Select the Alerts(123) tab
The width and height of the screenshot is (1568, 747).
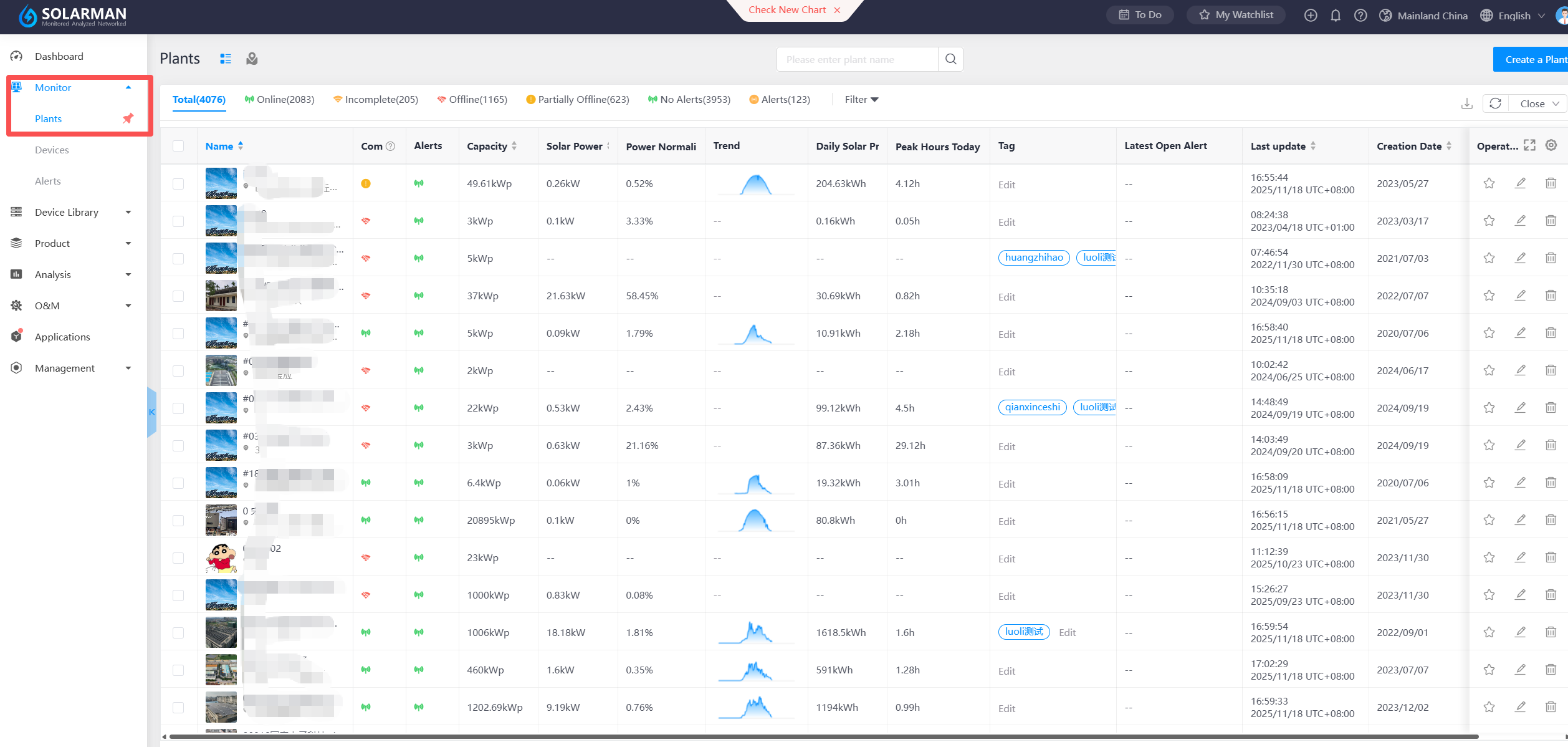[780, 100]
